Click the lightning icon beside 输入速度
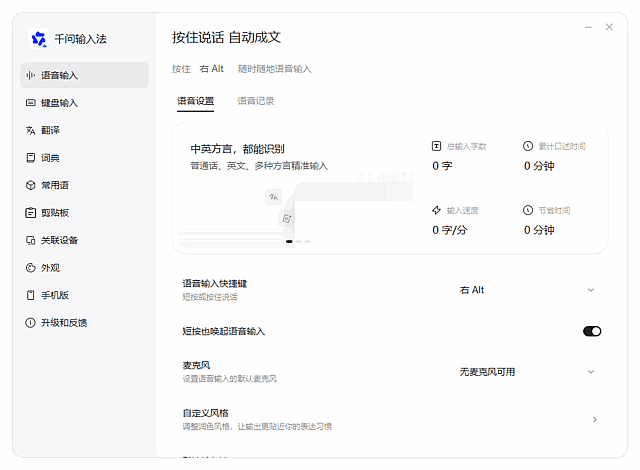Viewport: 640px width, 470px height. [436, 210]
